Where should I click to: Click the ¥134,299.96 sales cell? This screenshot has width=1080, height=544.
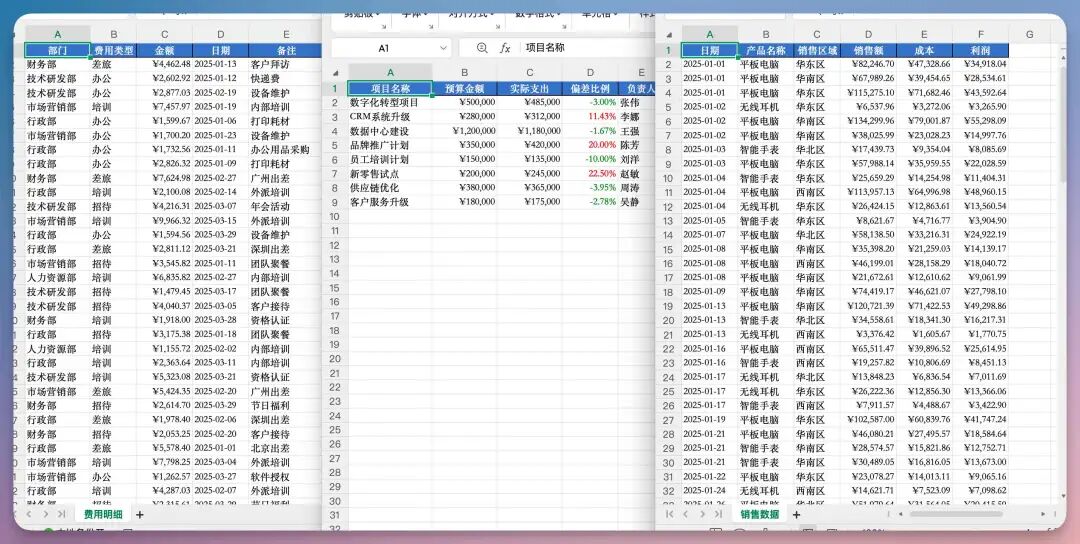868,121
